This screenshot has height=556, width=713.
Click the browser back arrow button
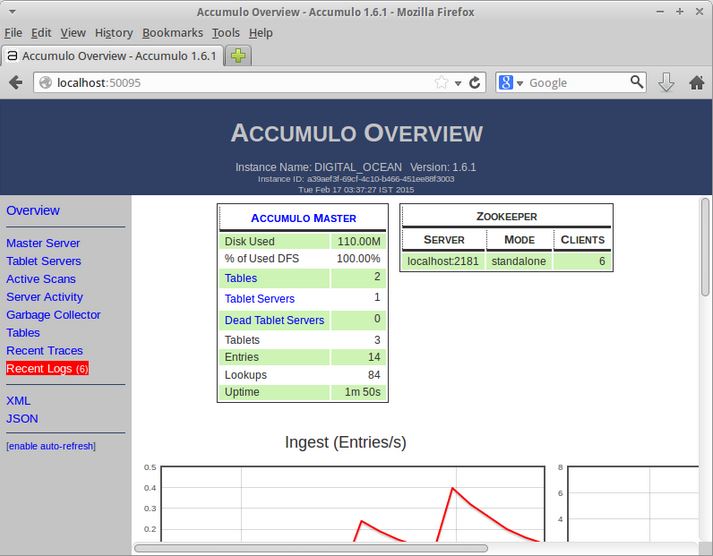tap(16, 83)
